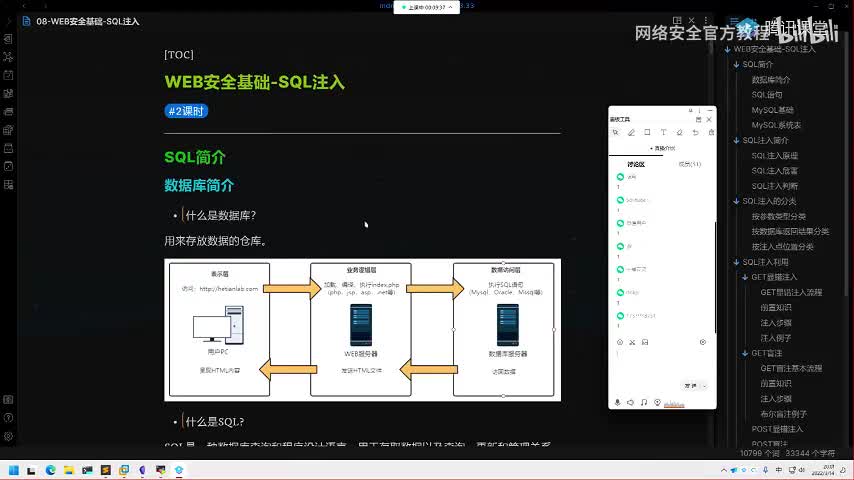
Task: Open settings gear at bottom of left sidebar
Action: pyautogui.click(x=8, y=436)
